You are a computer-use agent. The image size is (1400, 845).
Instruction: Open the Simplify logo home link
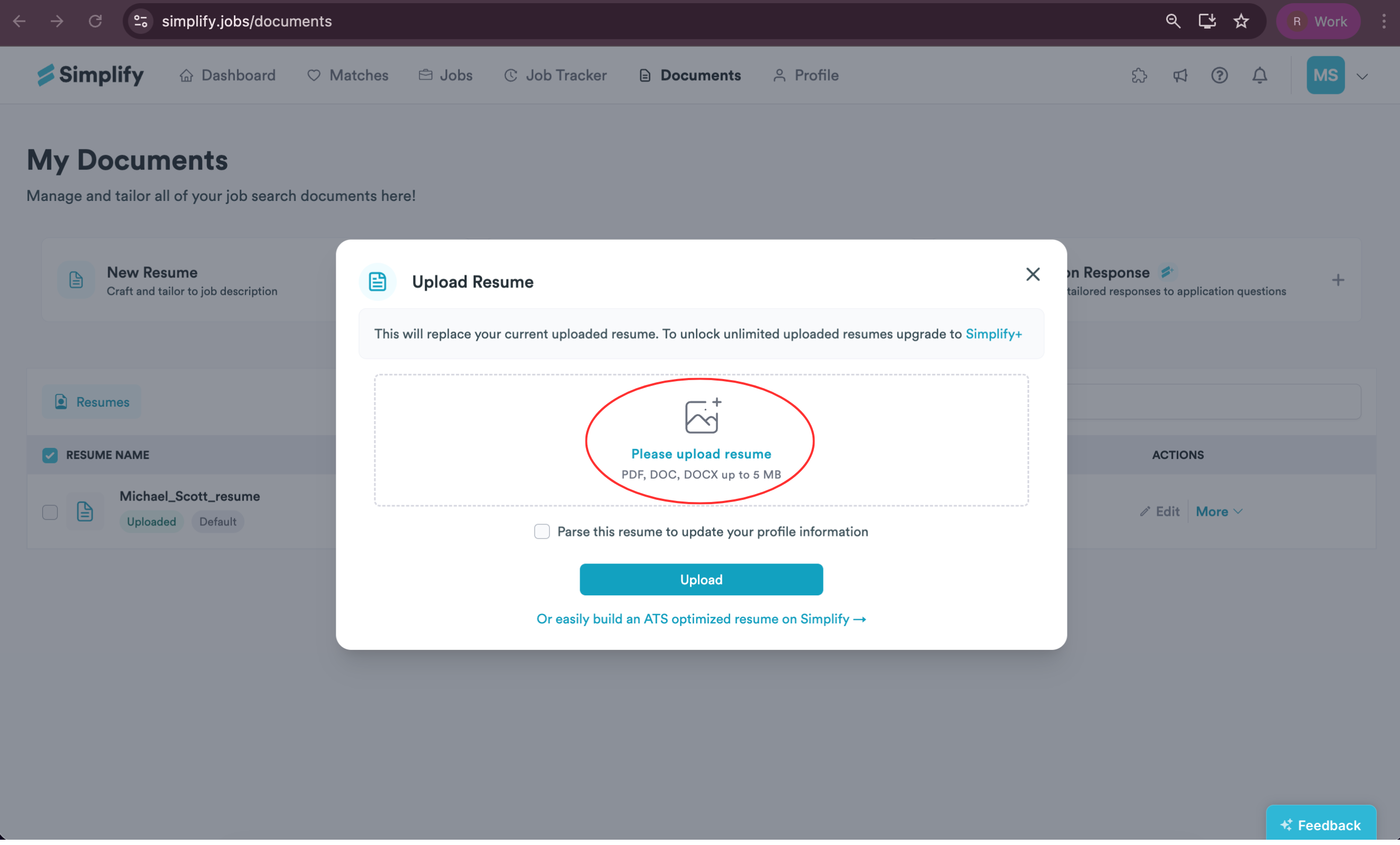(x=90, y=75)
